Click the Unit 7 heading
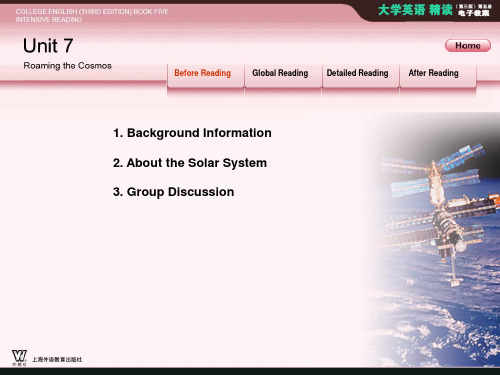The width and height of the screenshot is (500, 375). pyautogui.click(x=48, y=45)
